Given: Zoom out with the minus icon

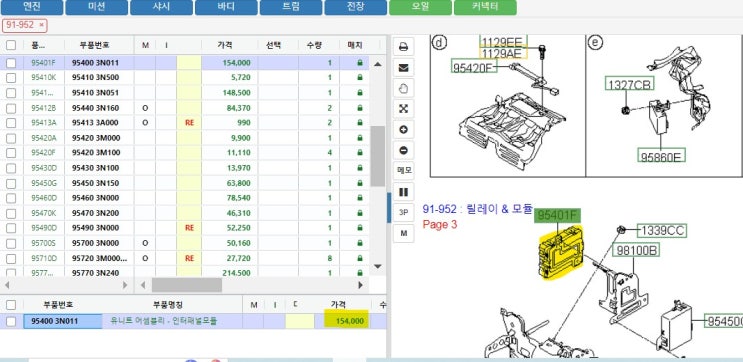Looking at the screenshot, I should tap(403, 150).
